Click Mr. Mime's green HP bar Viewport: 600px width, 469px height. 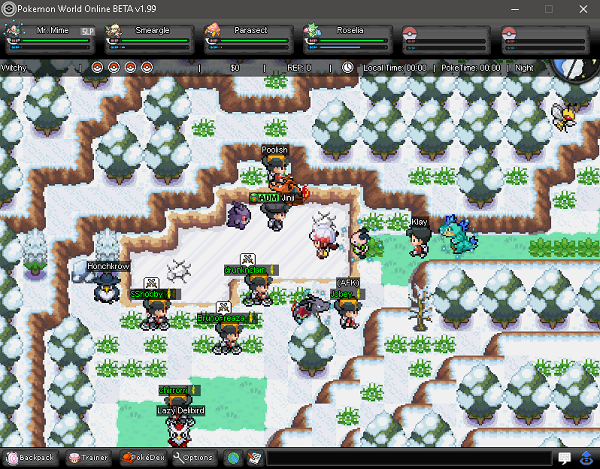click(55, 41)
